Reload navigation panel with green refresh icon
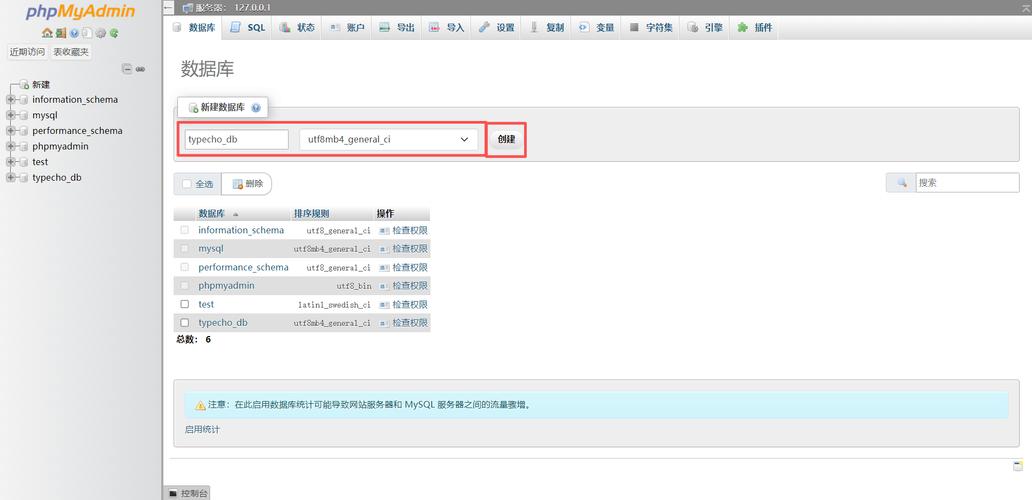Viewport: 1032px width, 500px height. coord(114,33)
